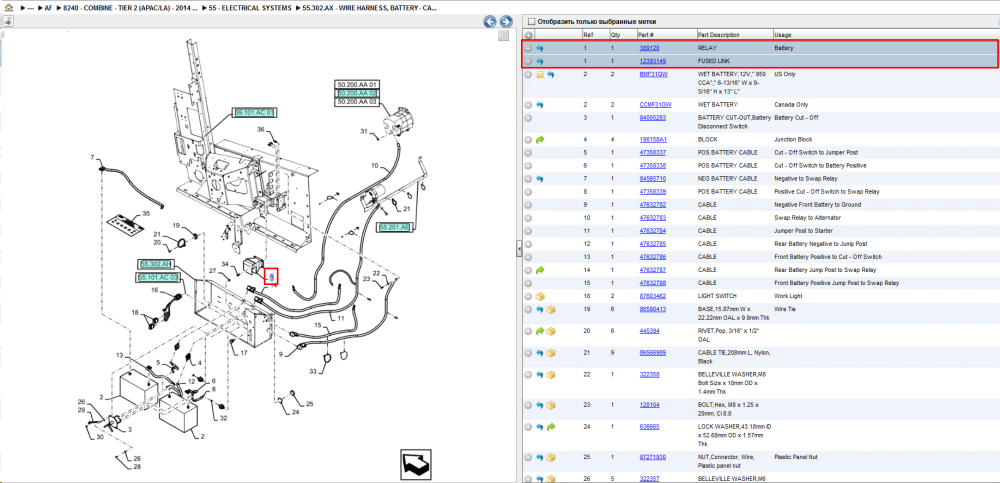Click the large print/export arrow icon below diagram
The height and width of the screenshot is (483, 1000).
[416, 464]
